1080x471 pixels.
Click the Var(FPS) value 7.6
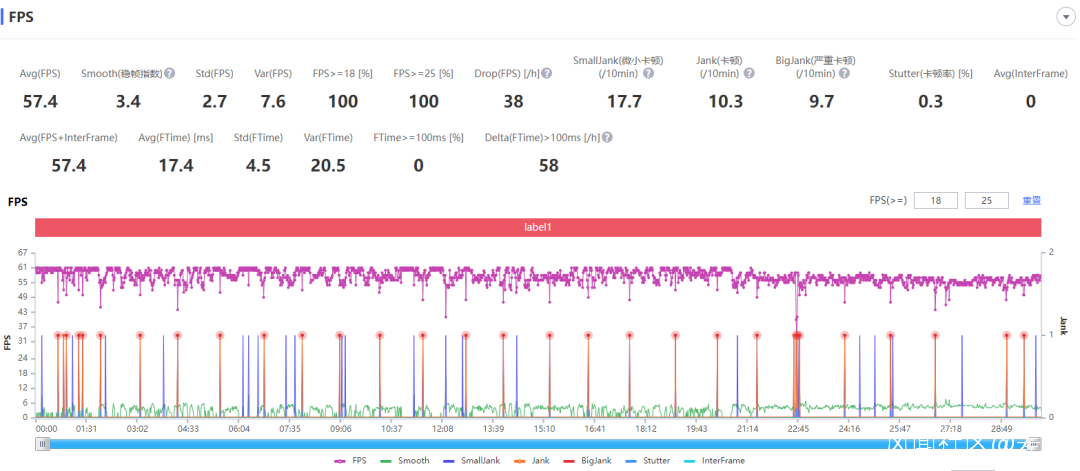(273, 102)
